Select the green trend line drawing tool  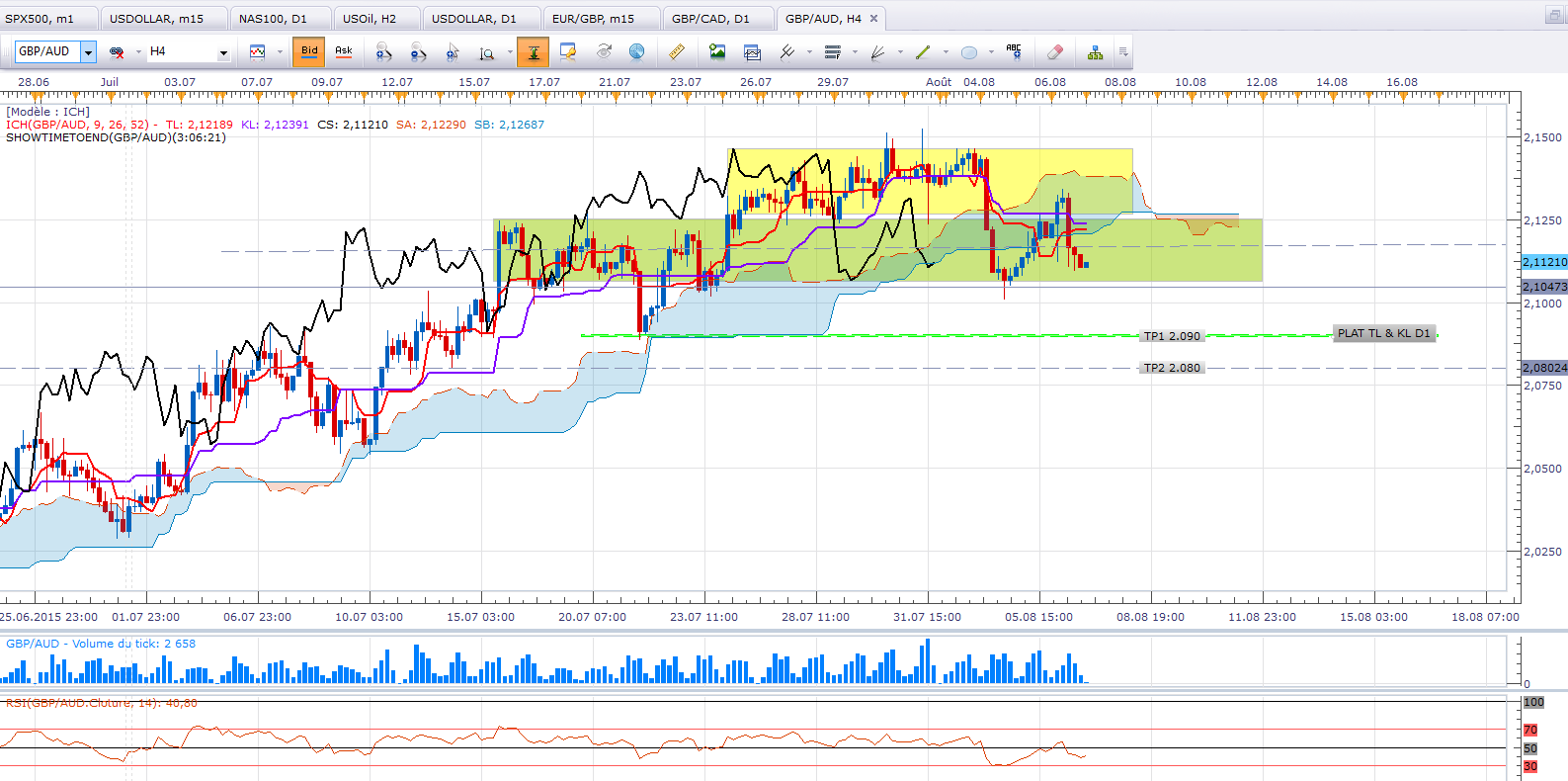923,51
